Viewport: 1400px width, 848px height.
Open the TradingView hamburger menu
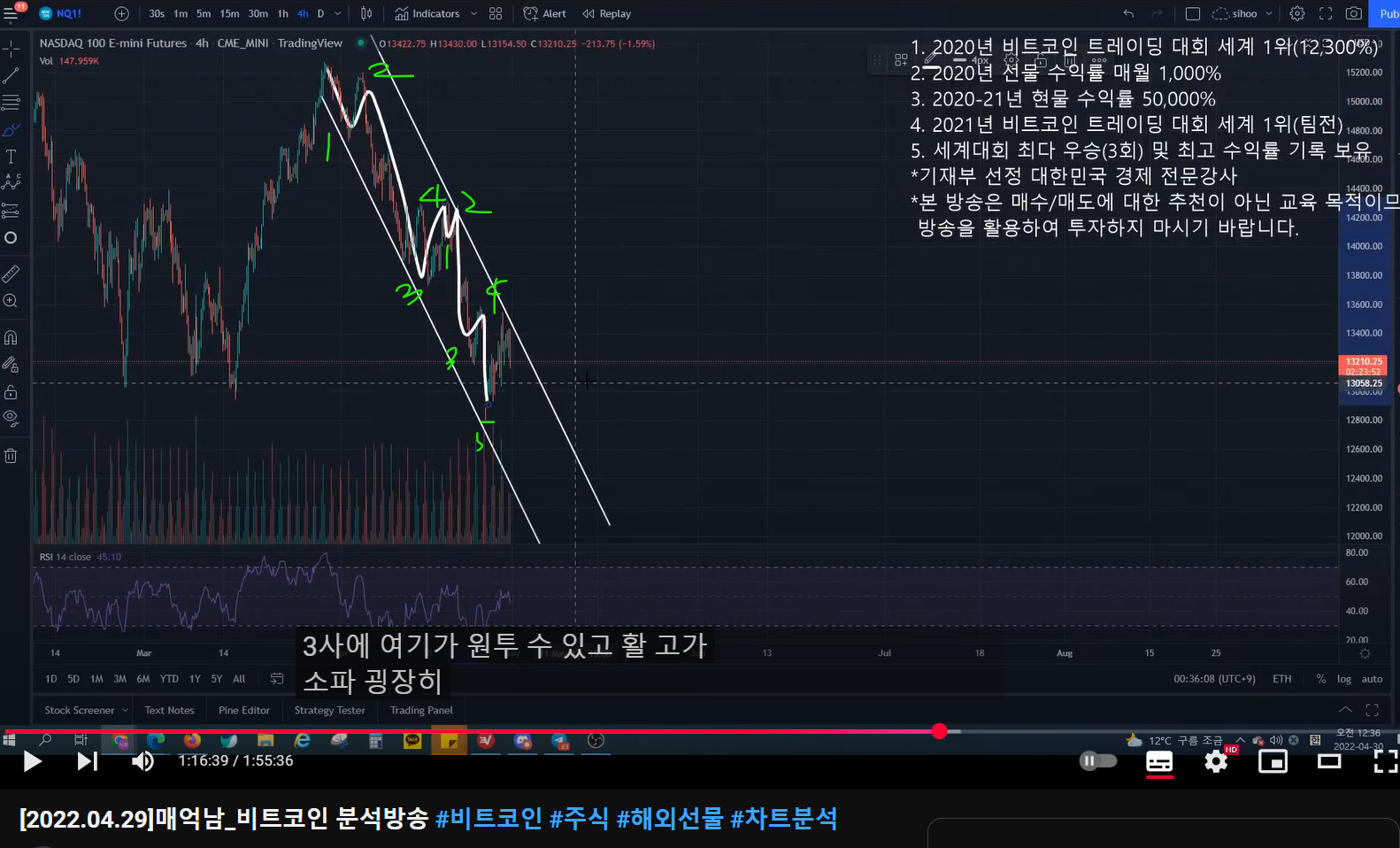(12, 13)
